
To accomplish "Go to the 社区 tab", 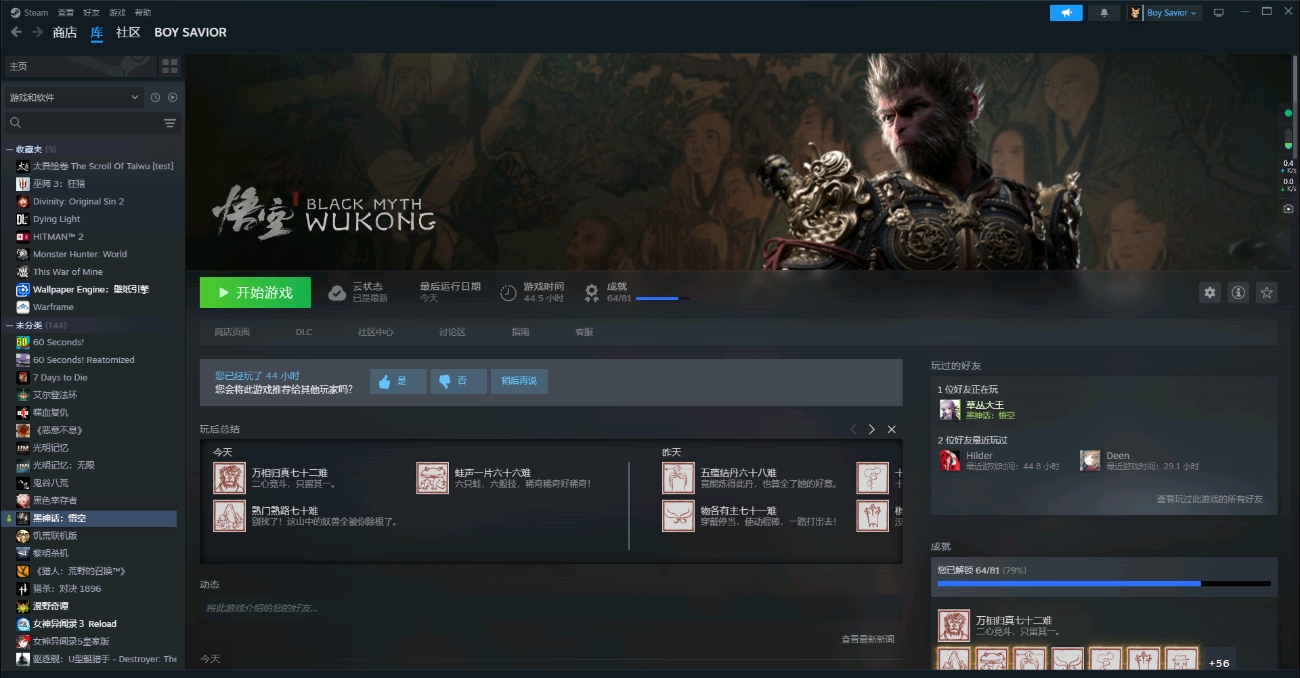I will point(128,32).
